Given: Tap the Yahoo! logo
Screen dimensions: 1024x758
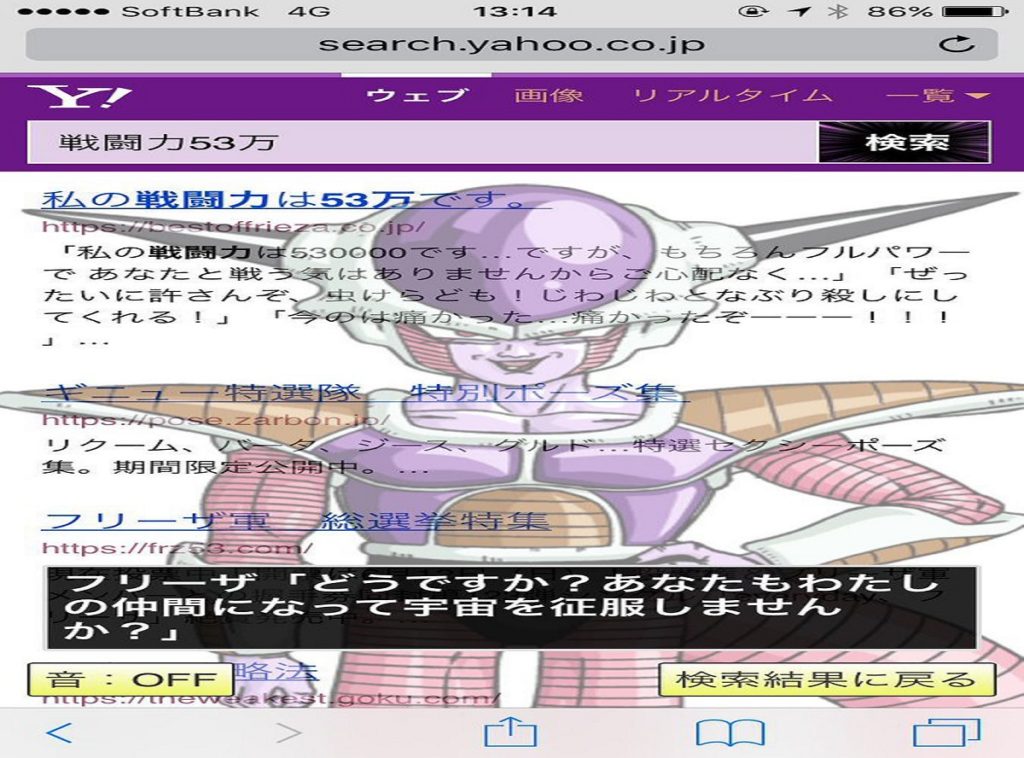Looking at the screenshot, I should [x=79, y=97].
